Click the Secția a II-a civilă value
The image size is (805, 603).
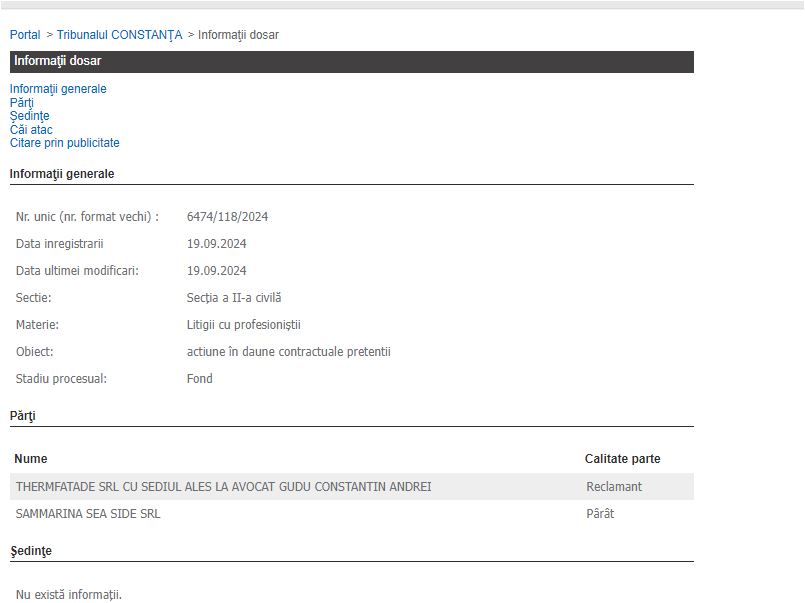point(234,298)
